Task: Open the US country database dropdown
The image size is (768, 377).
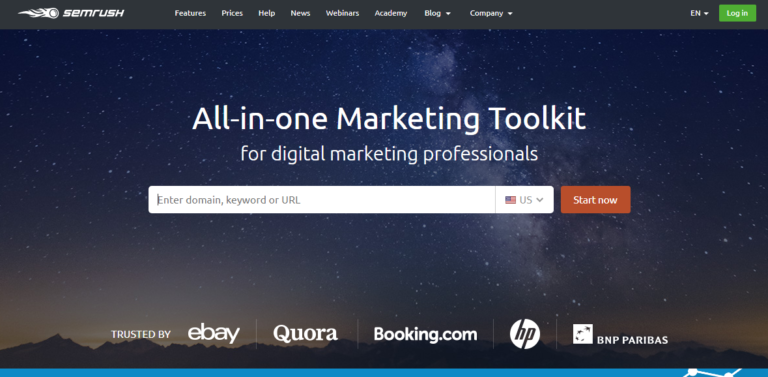Action: (524, 200)
